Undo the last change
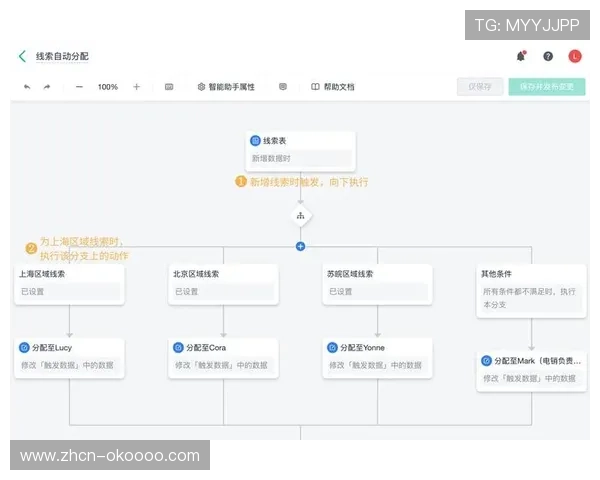The image size is (600, 480). [27, 87]
